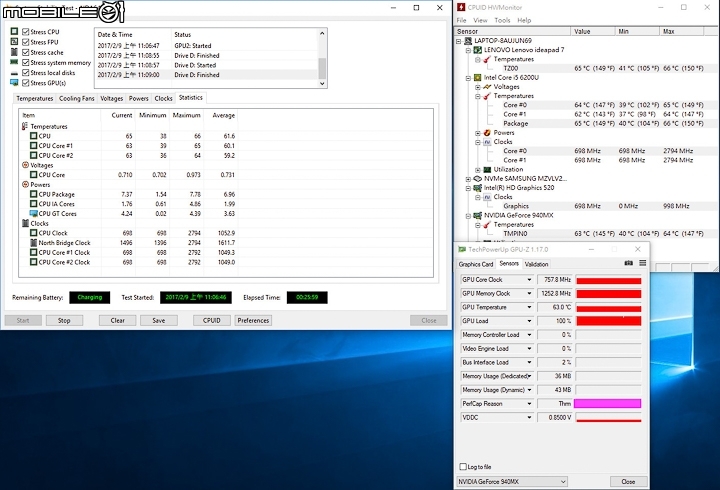Click the cache icon beside Stress cache

[14, 52]
